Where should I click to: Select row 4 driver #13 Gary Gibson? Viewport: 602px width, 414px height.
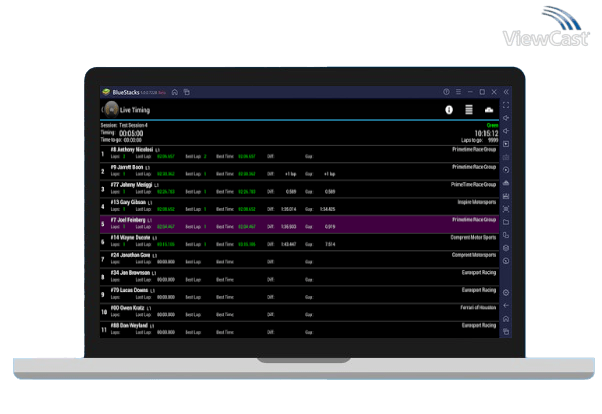pyautogui.click(x=299, y=206)
